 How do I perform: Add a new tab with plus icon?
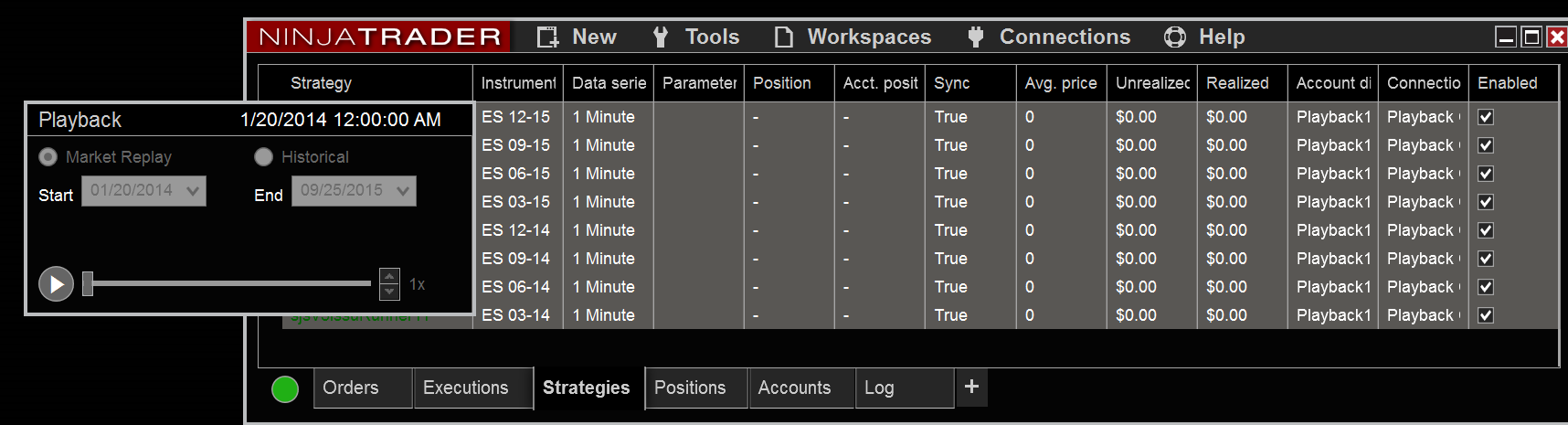pyautogui.click(x=971, y=387)
